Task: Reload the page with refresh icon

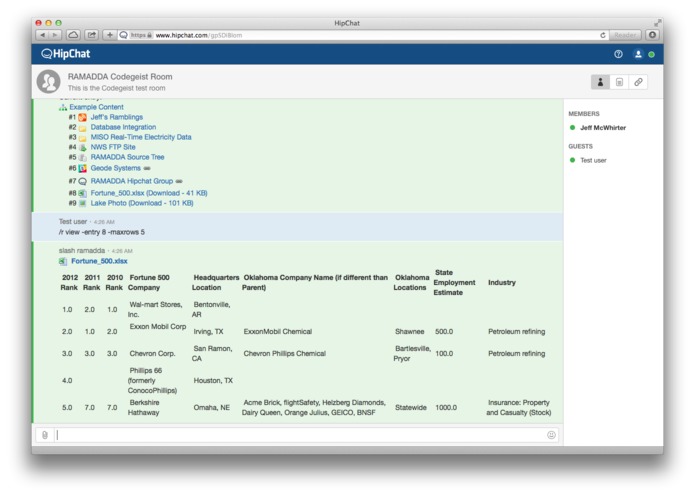Action: [603, 35]
